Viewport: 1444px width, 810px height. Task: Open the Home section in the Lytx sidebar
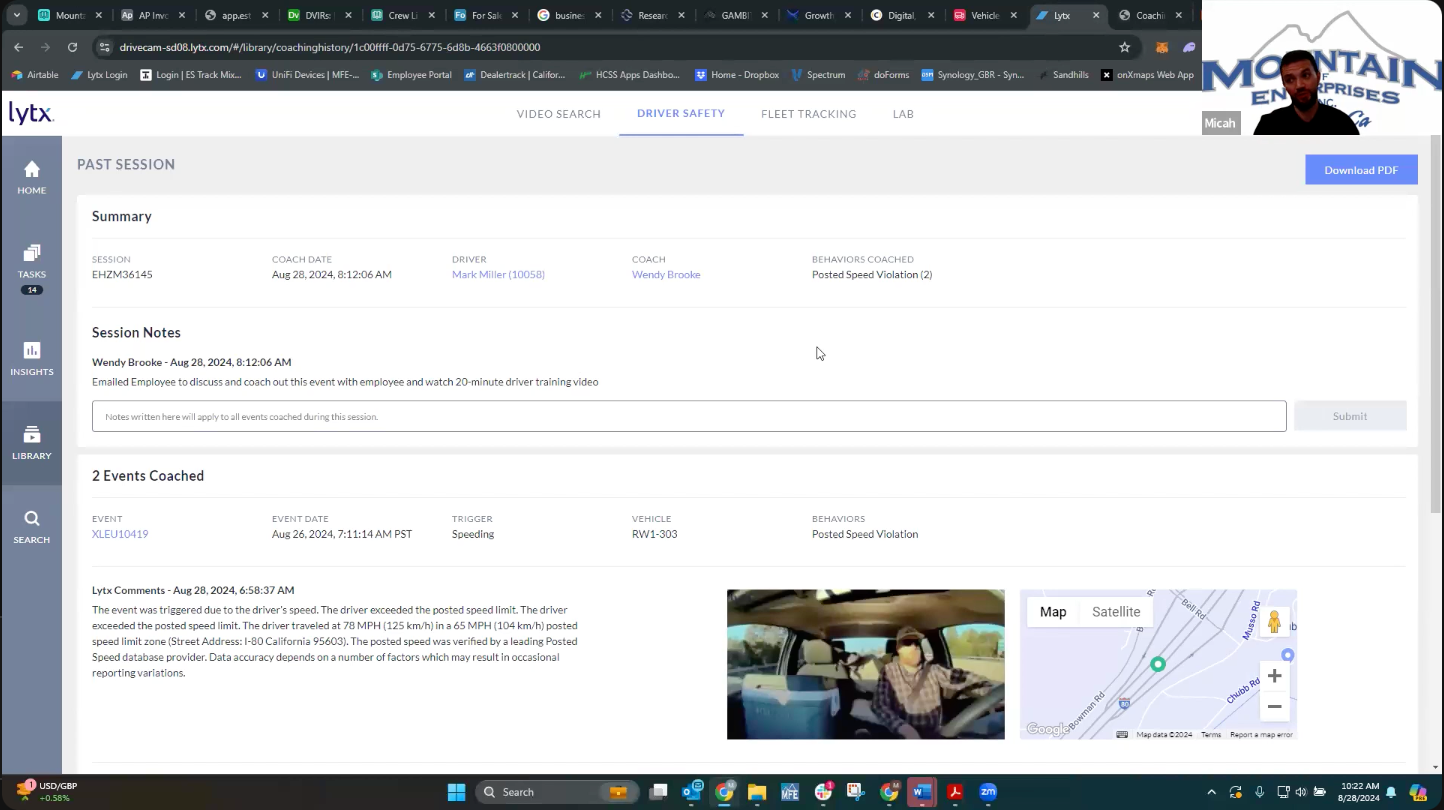31,177
